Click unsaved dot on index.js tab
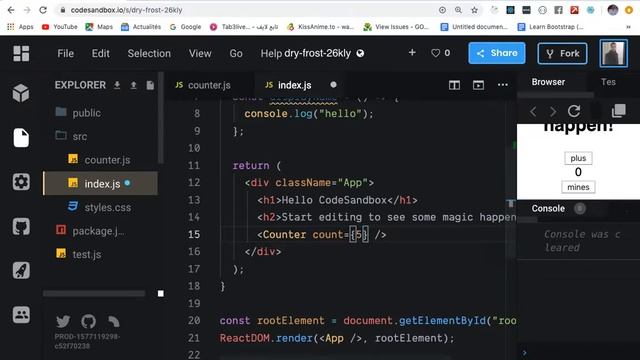This screenshot has width=640, height=360. (333, 84)
